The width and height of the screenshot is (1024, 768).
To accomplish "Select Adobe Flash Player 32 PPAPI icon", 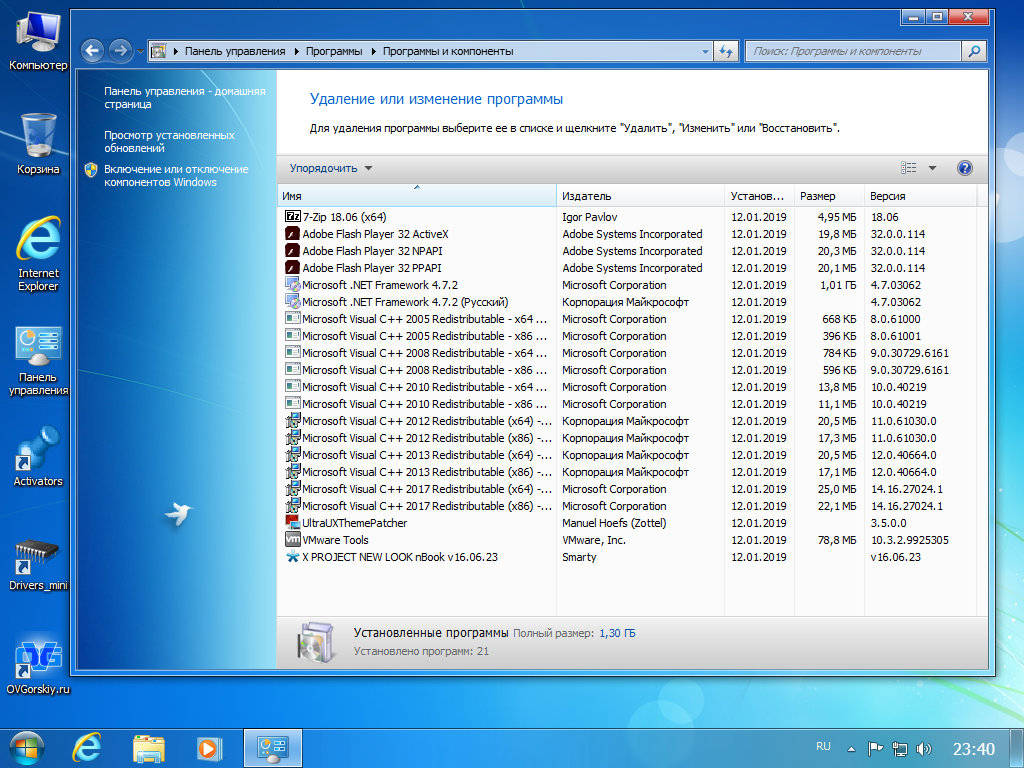I will point(293,267).
